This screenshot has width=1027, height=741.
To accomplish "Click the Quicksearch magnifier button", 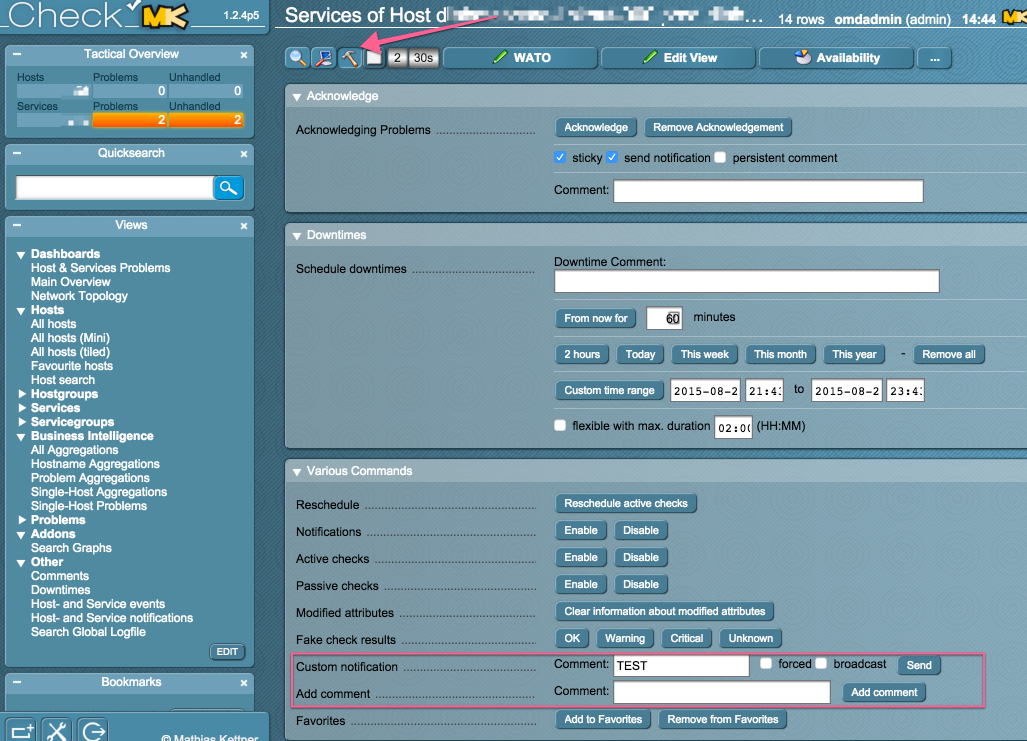I will click(229, 188).
